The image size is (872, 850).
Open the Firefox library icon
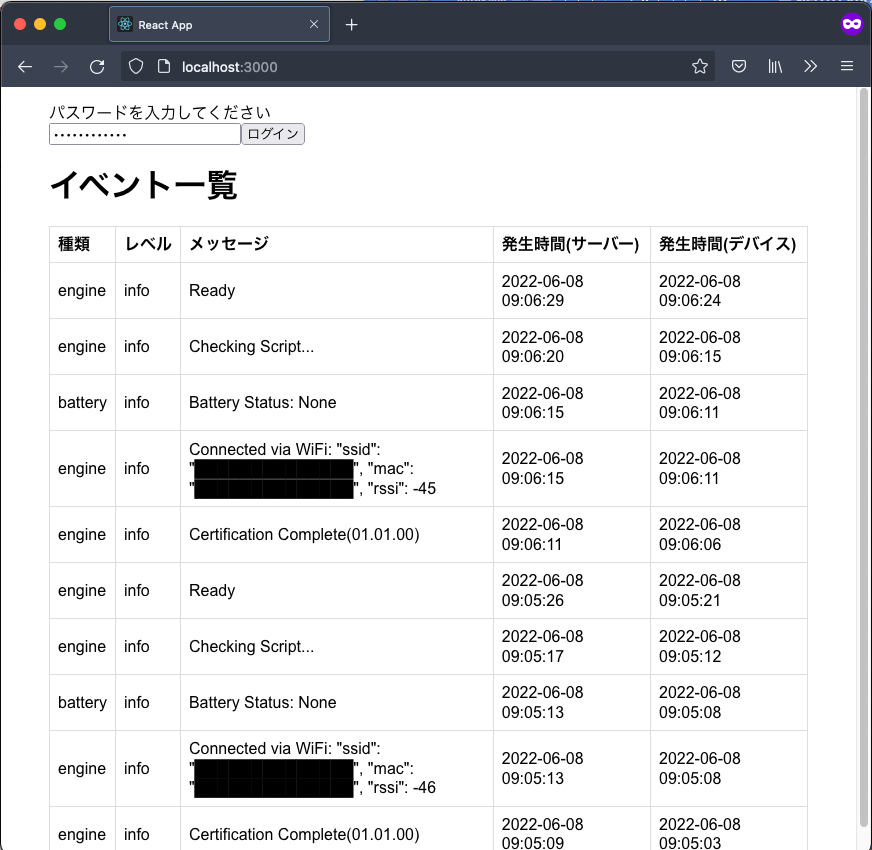(x=774, y=66)
